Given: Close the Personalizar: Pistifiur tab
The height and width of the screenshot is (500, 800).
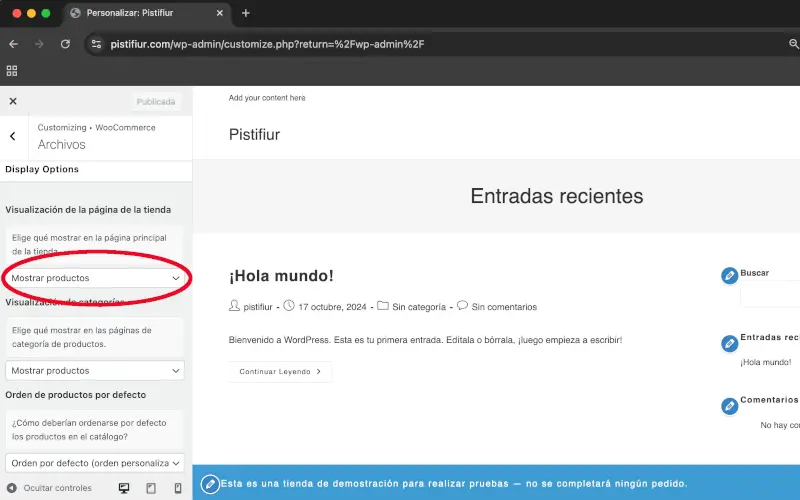Looking at the screenshot, I should 220,13.
